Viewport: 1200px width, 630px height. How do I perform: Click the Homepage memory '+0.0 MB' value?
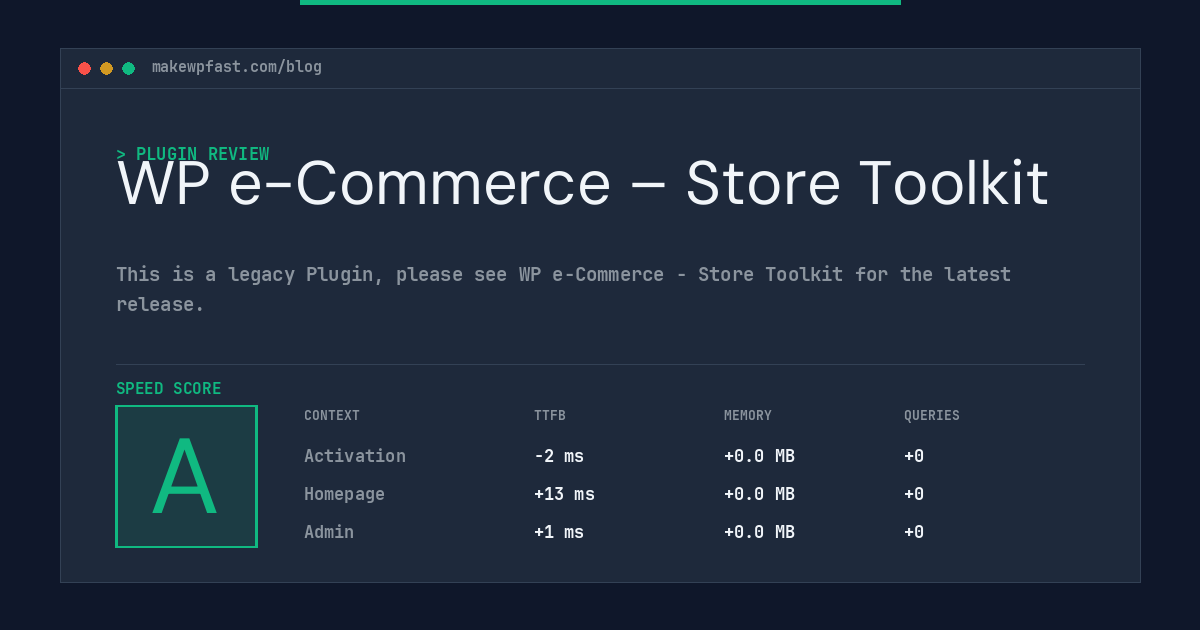point(759,494)
